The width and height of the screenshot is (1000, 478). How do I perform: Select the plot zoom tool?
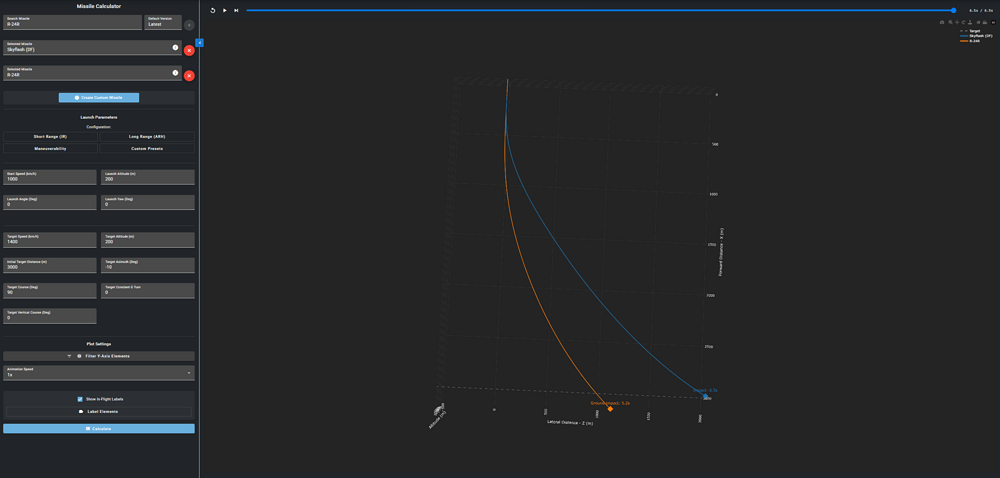950,22
